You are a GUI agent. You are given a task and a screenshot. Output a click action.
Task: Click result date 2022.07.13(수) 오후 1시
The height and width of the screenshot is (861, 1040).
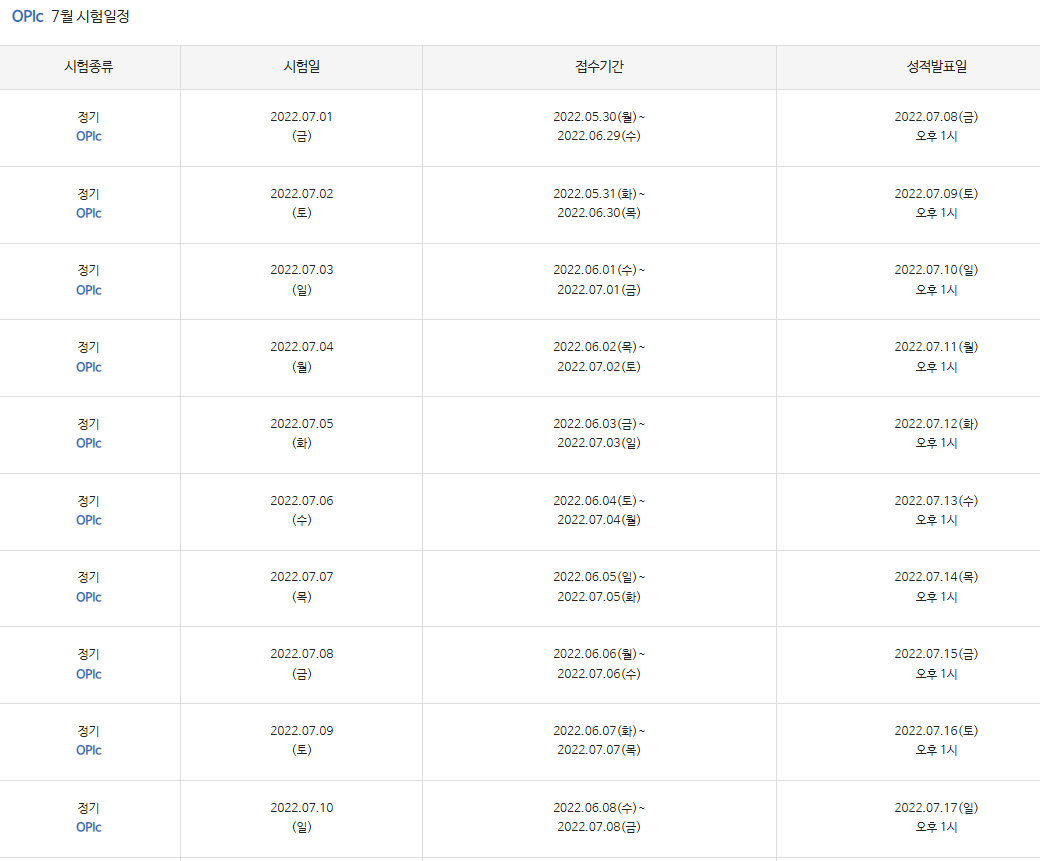(x=937, y=510)
